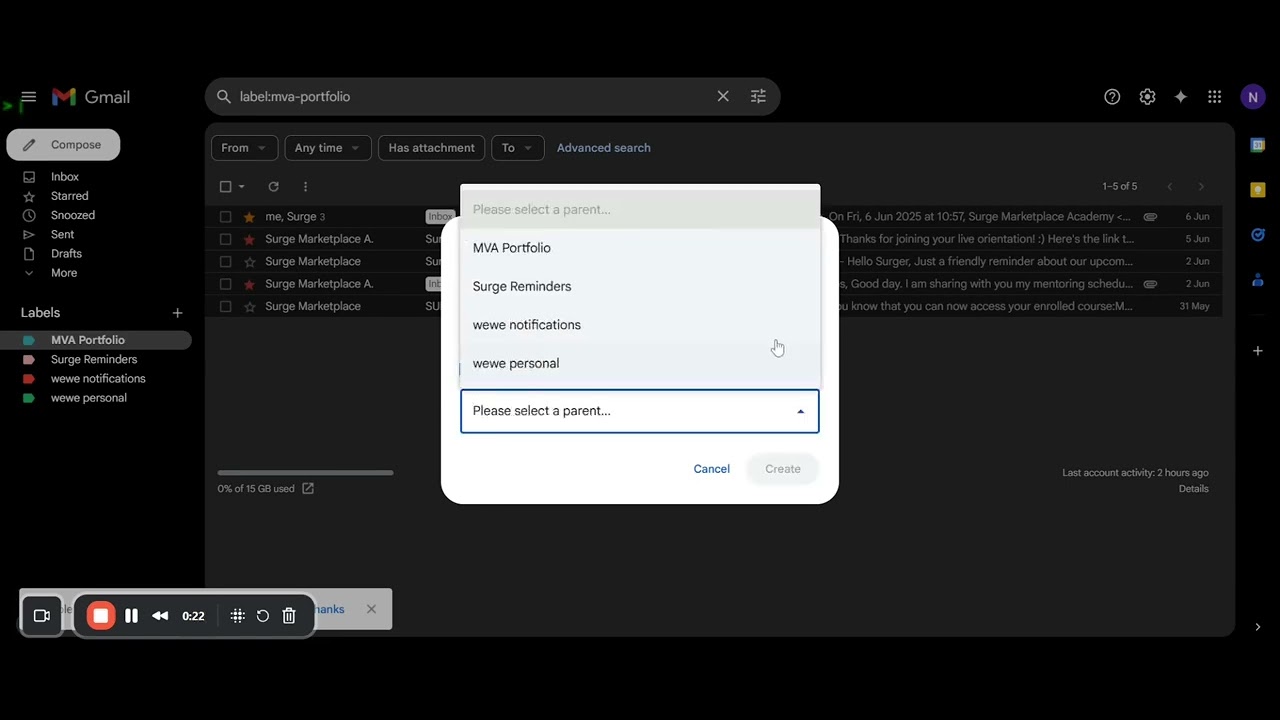
Task: Toggle camera icon on recorder toolbar
Action: click(x=42, y=616)
